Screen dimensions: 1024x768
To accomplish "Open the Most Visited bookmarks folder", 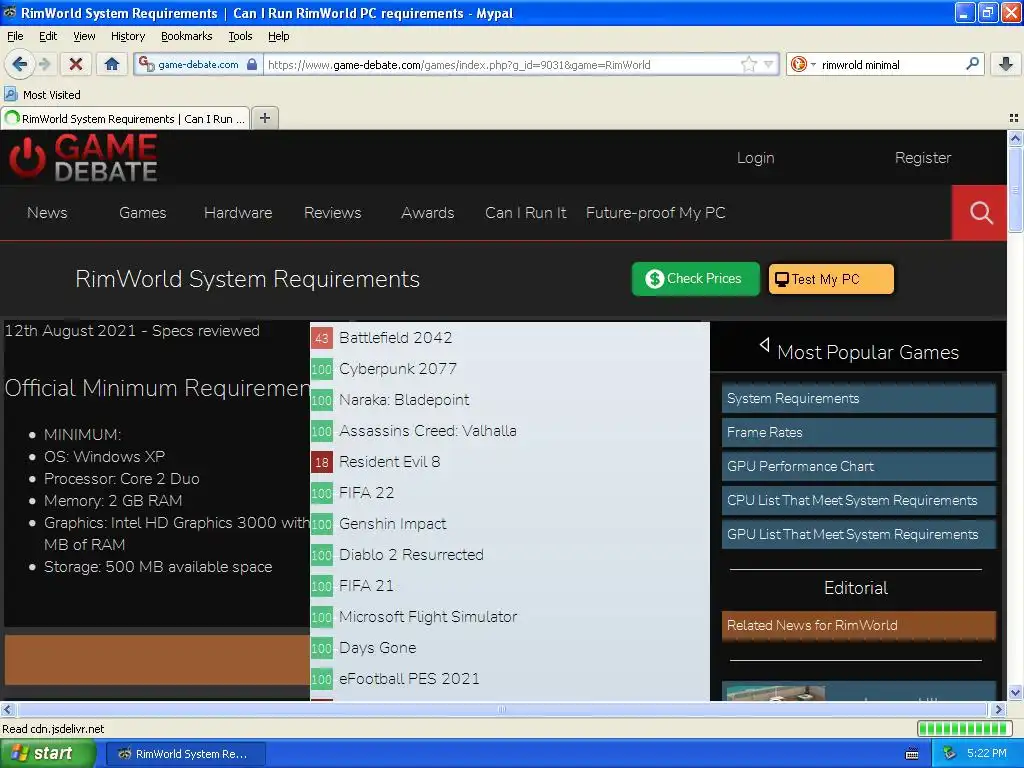I will (x=43, y=95).
